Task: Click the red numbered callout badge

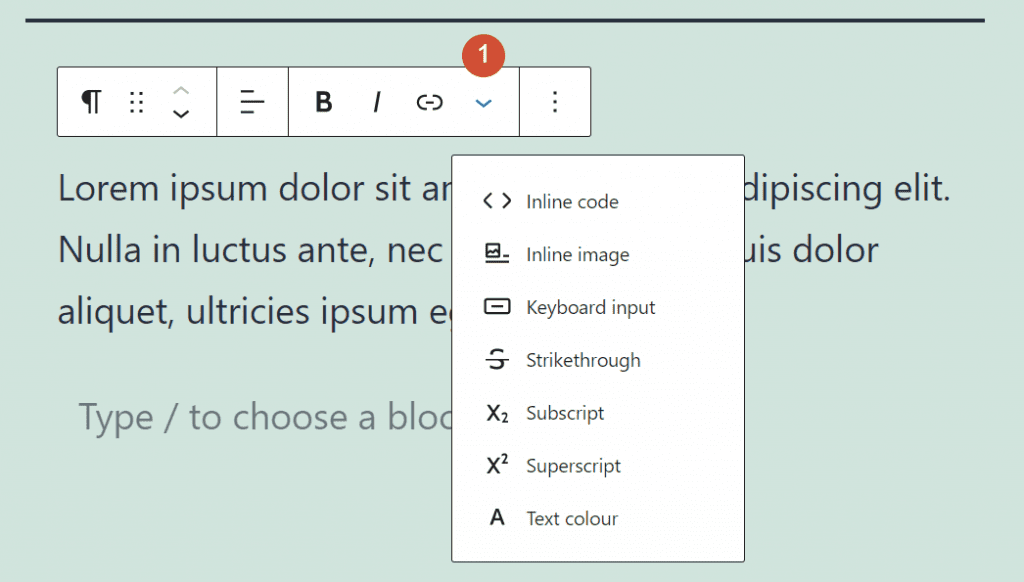Action: click(484, 56)
